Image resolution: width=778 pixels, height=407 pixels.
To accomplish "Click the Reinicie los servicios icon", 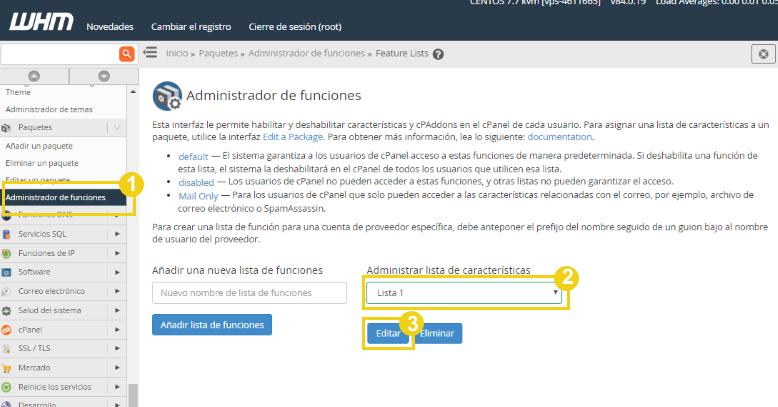I will click(x=6, y=387).
